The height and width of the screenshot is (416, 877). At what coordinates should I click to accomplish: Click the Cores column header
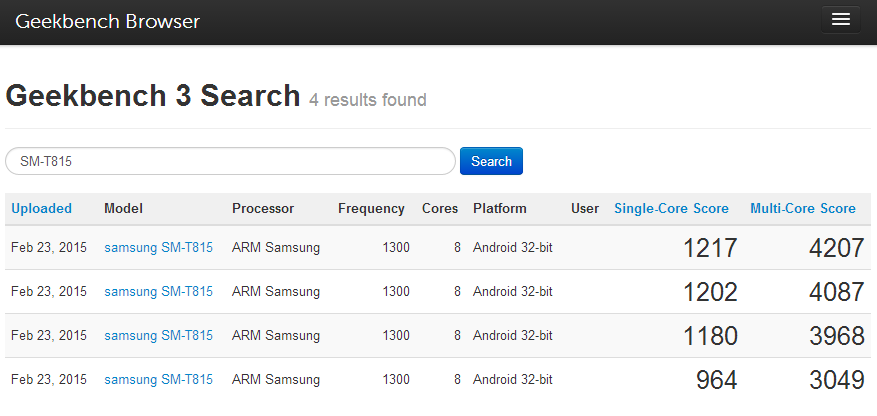point(440,209)
